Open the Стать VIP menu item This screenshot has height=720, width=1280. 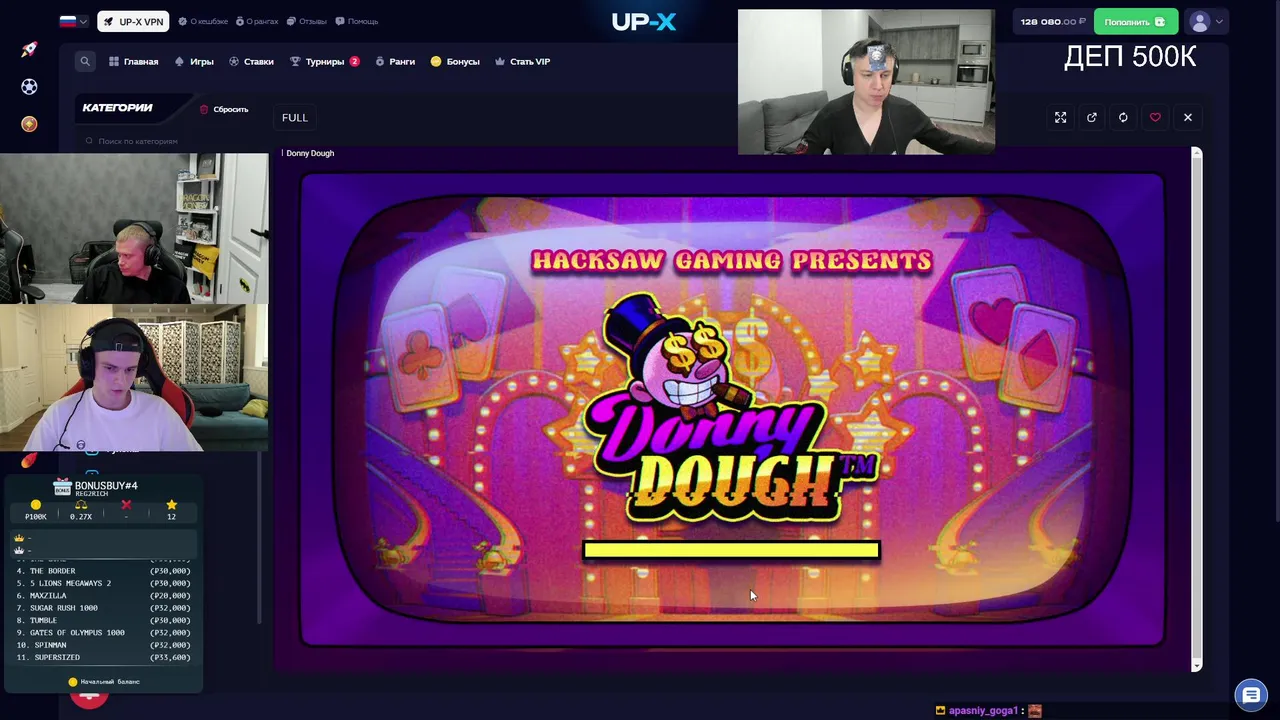pos(522,62)
